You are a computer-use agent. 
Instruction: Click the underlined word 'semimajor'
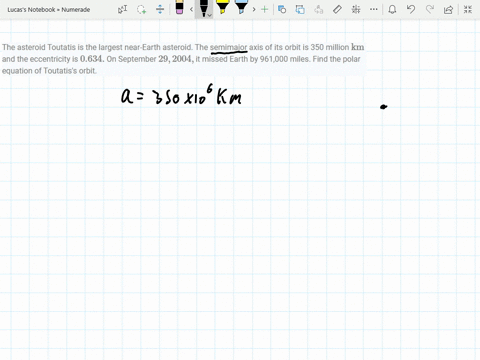(229, 47)
